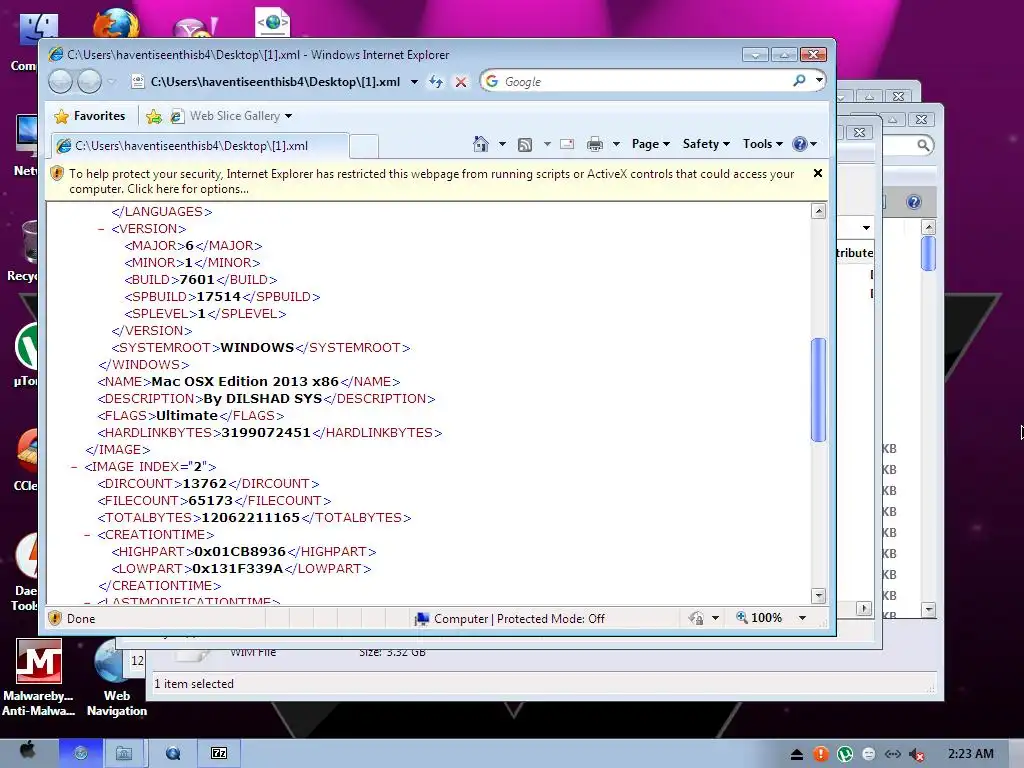Open the Recent Pages arrow beside Forward

tap(112, 82)
